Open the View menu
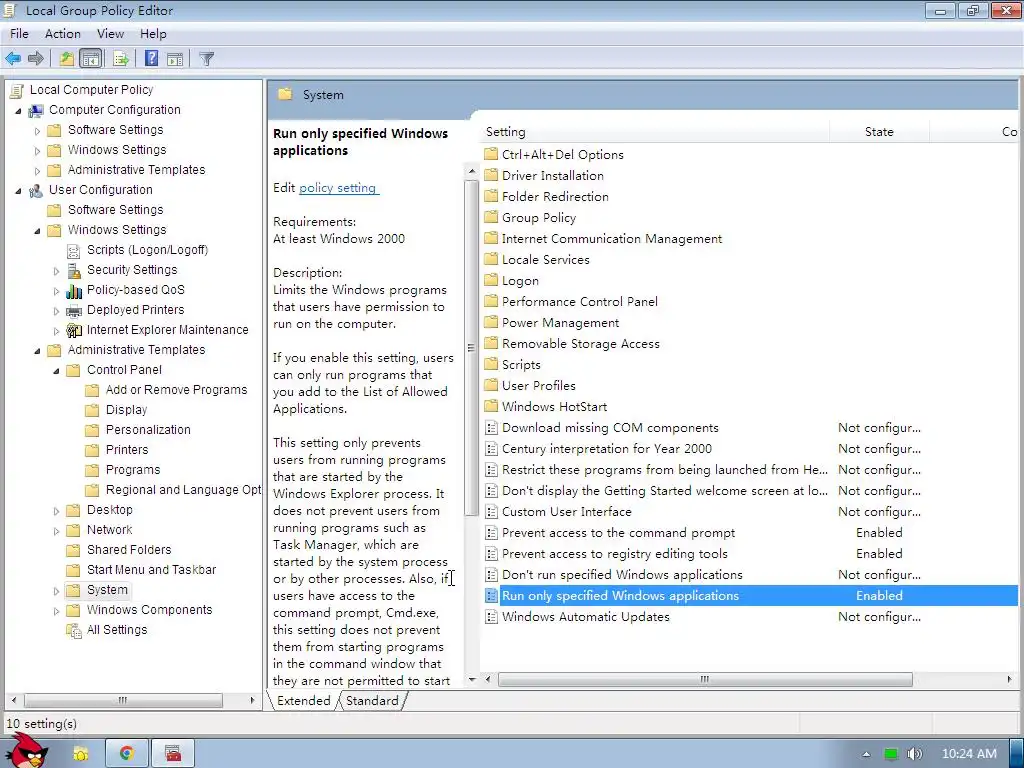1024x768 pixels. tap(110, 34)
